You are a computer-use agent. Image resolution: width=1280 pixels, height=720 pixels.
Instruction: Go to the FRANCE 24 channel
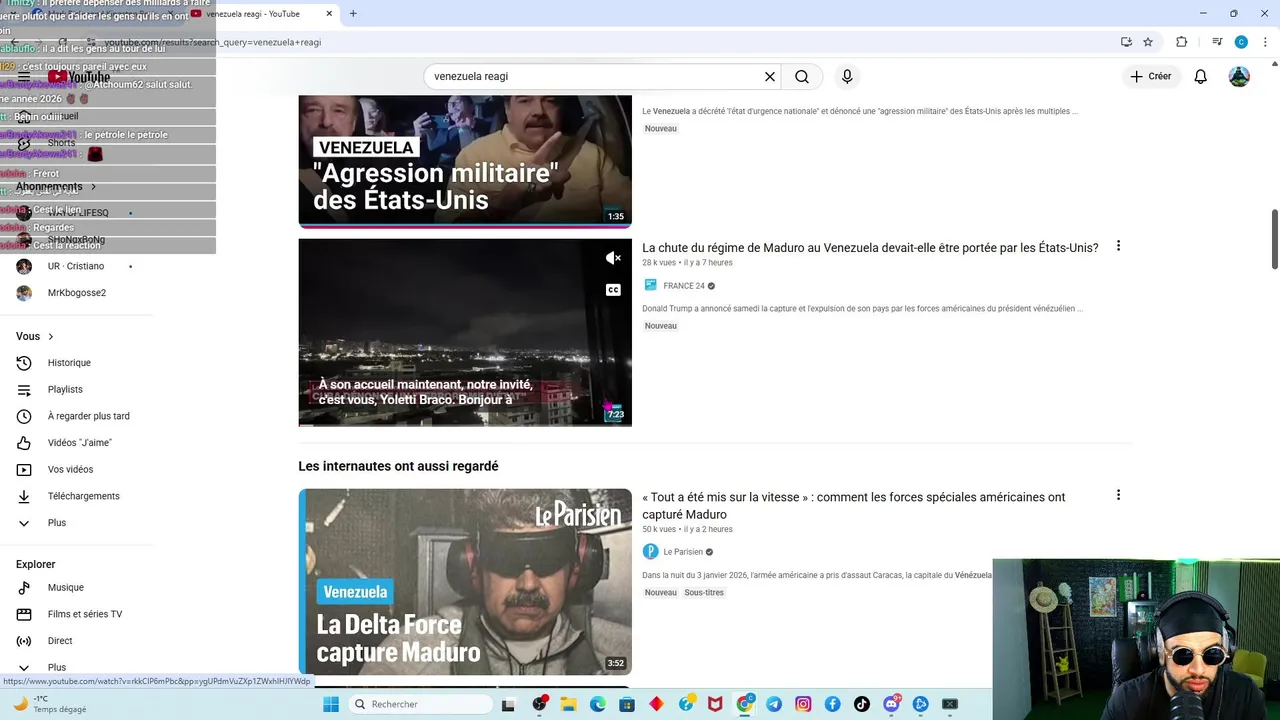click(685, 286)
